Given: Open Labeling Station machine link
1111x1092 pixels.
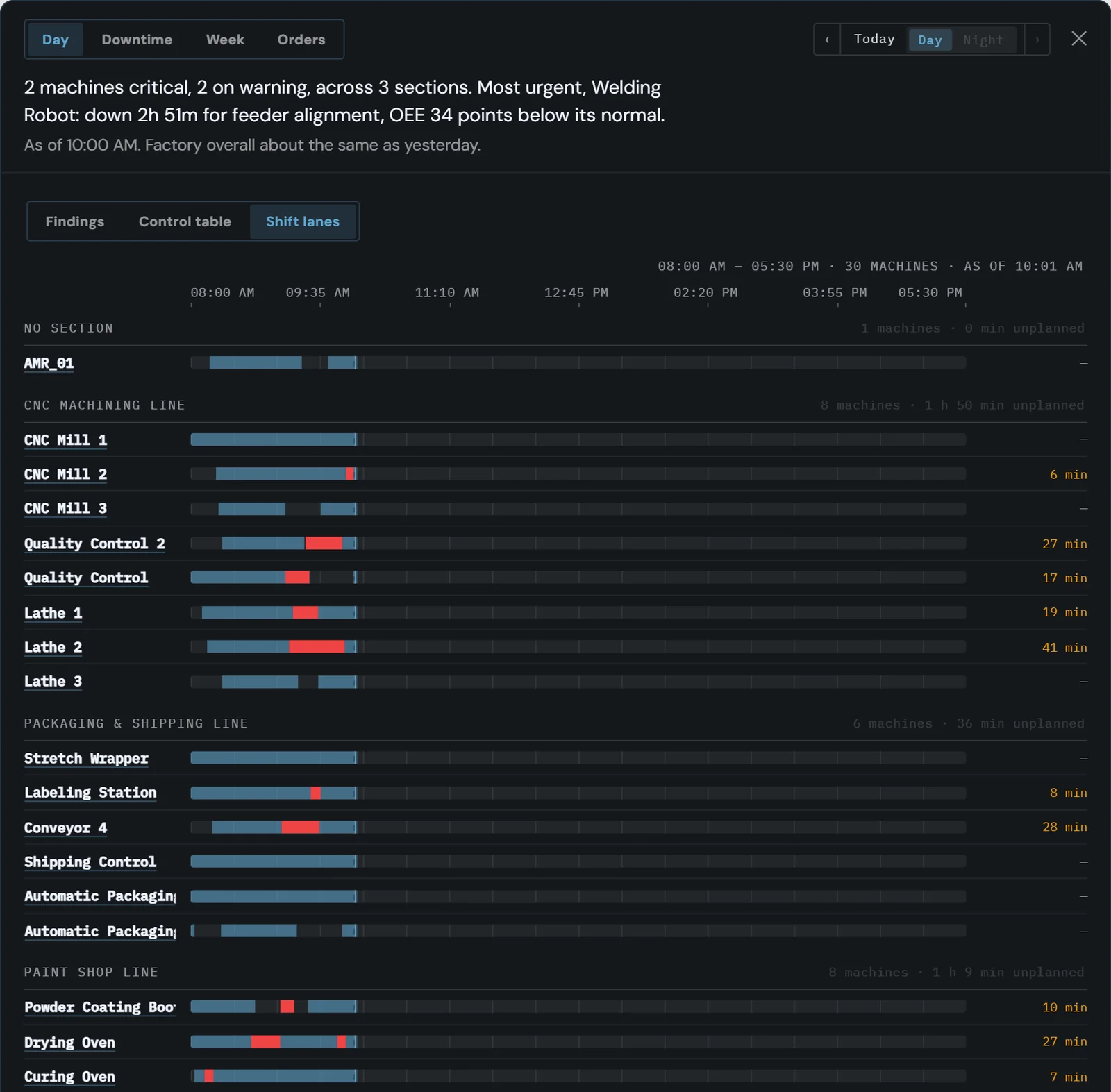Looking at the screenshot, I should tap(90, 792).
